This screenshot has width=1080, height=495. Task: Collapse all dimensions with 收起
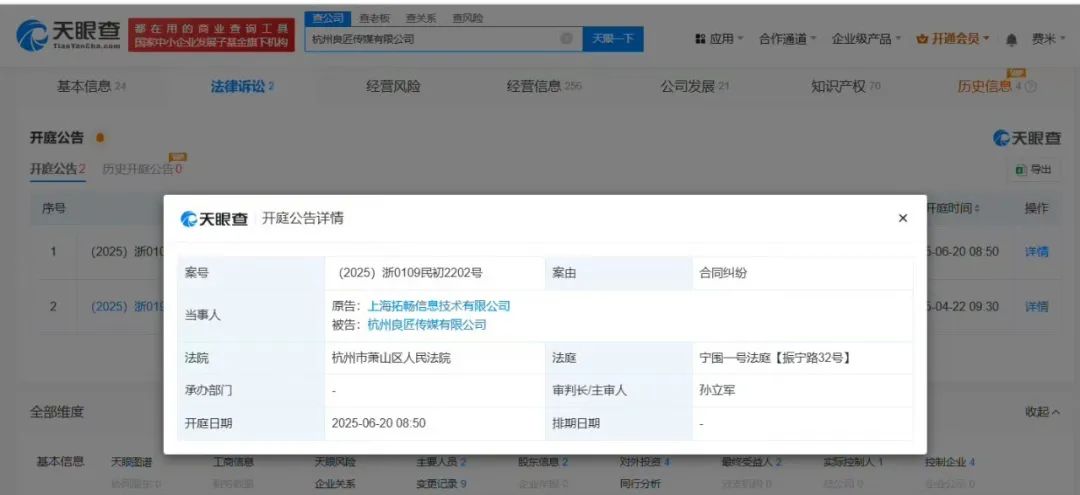point(1043,412)
